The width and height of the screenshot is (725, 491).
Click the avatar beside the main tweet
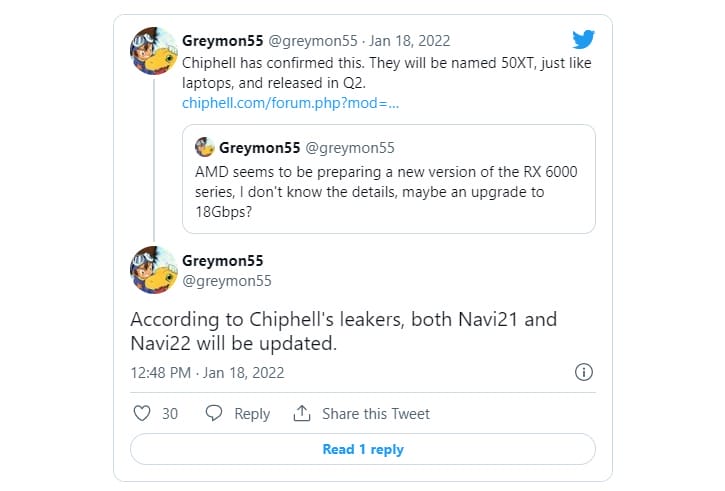(154, 271)
